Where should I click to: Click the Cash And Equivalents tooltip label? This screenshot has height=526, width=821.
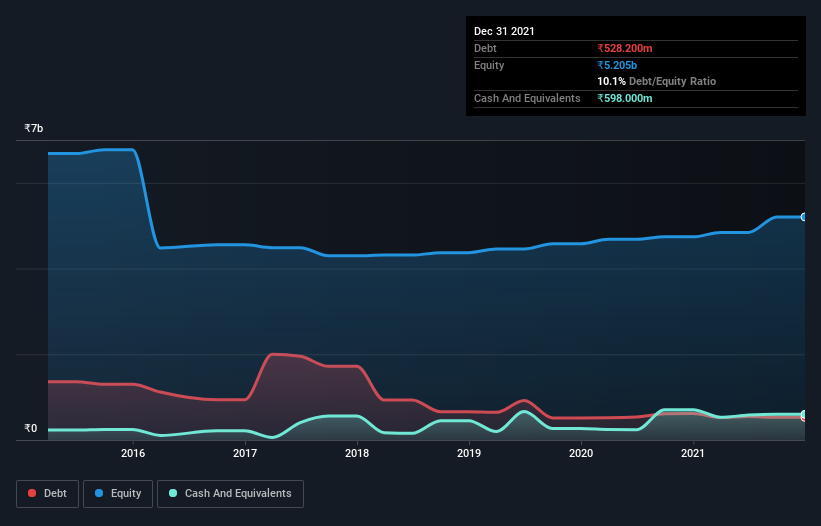527,98
